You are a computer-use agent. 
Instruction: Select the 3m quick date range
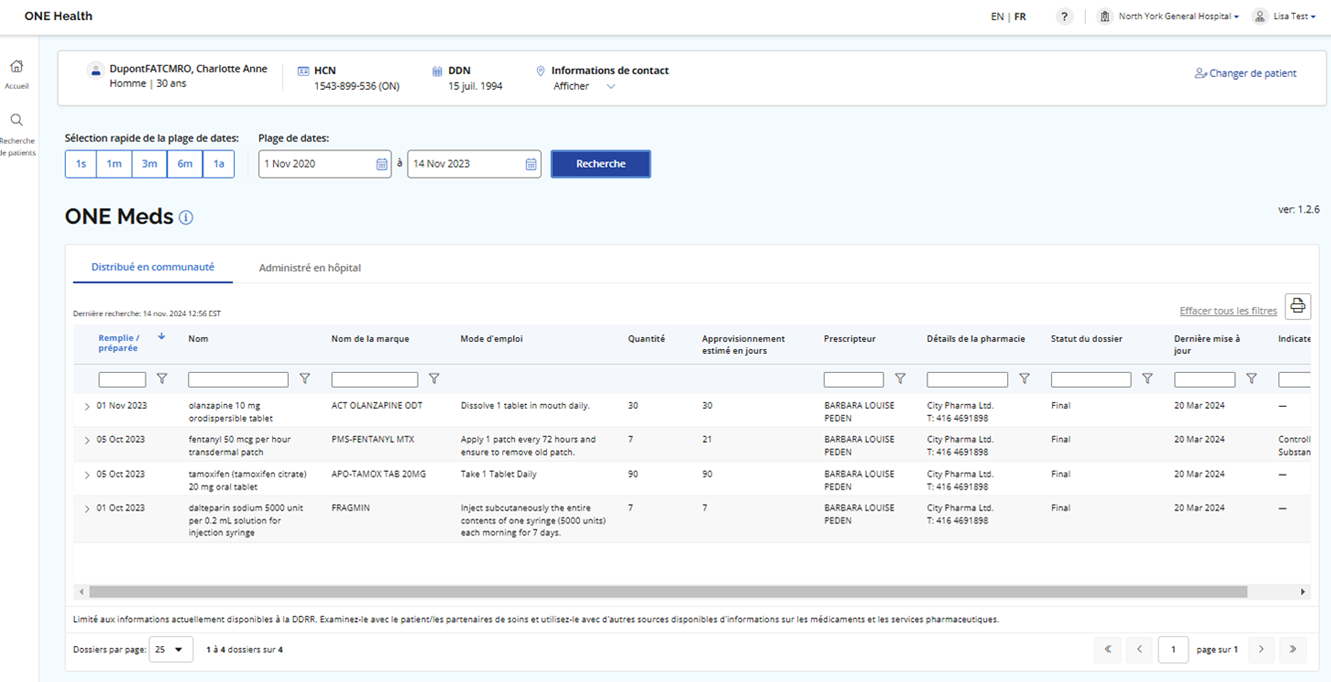pos(149,164)
